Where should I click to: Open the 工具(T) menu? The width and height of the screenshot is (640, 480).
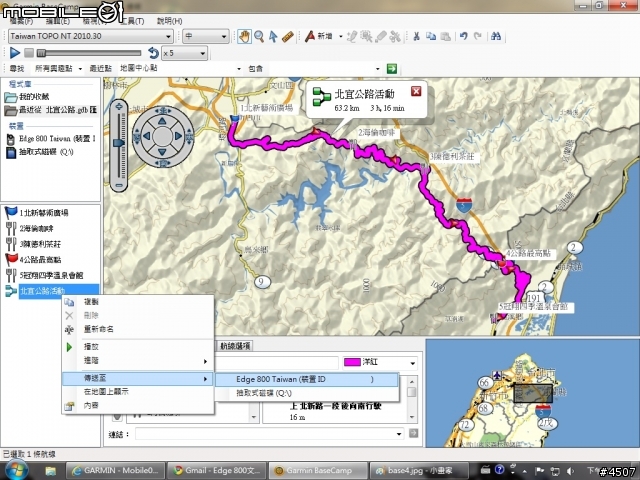pyautogui.click(x=132, y=21)
